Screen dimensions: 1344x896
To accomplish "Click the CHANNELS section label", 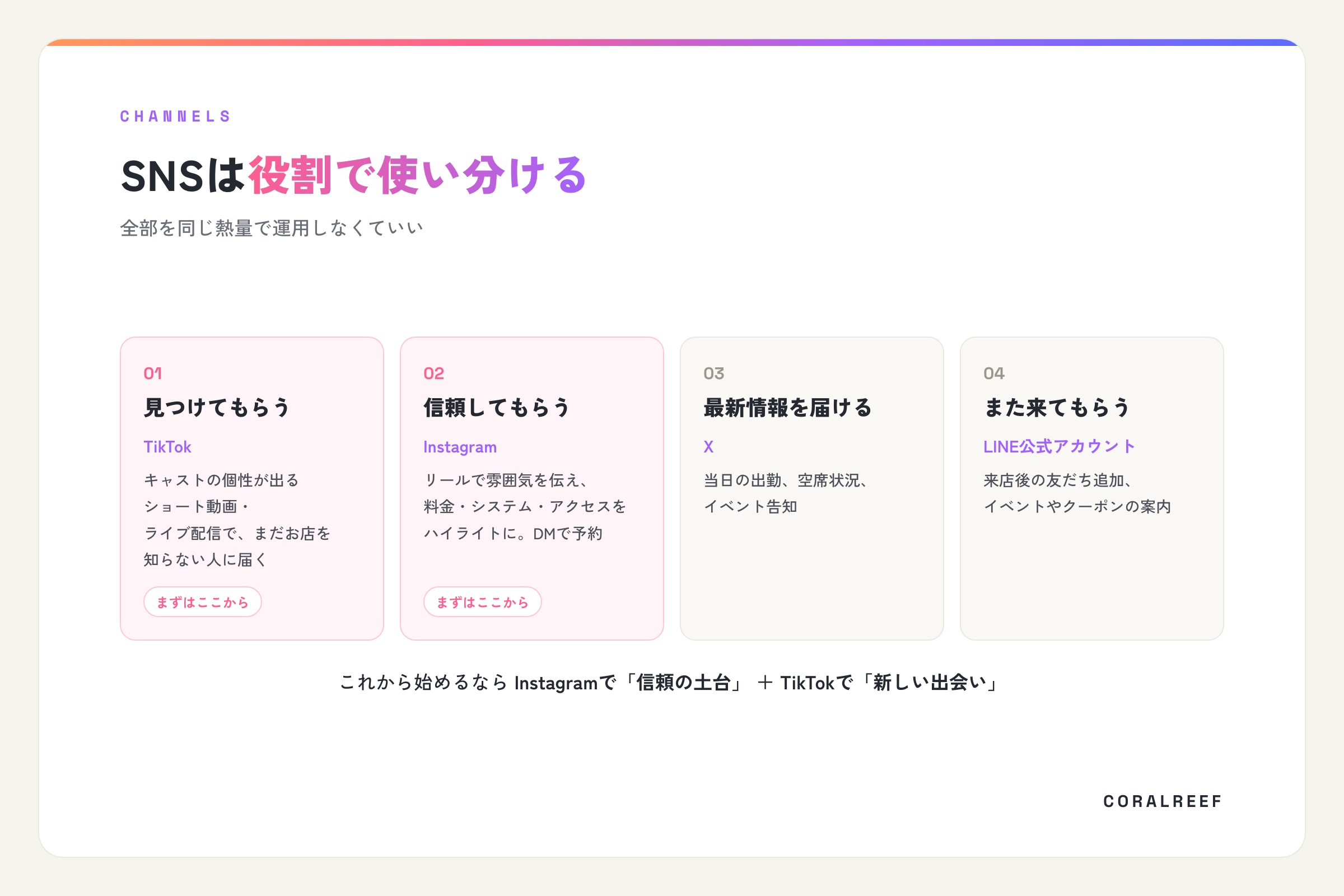I will coord(175,116).
